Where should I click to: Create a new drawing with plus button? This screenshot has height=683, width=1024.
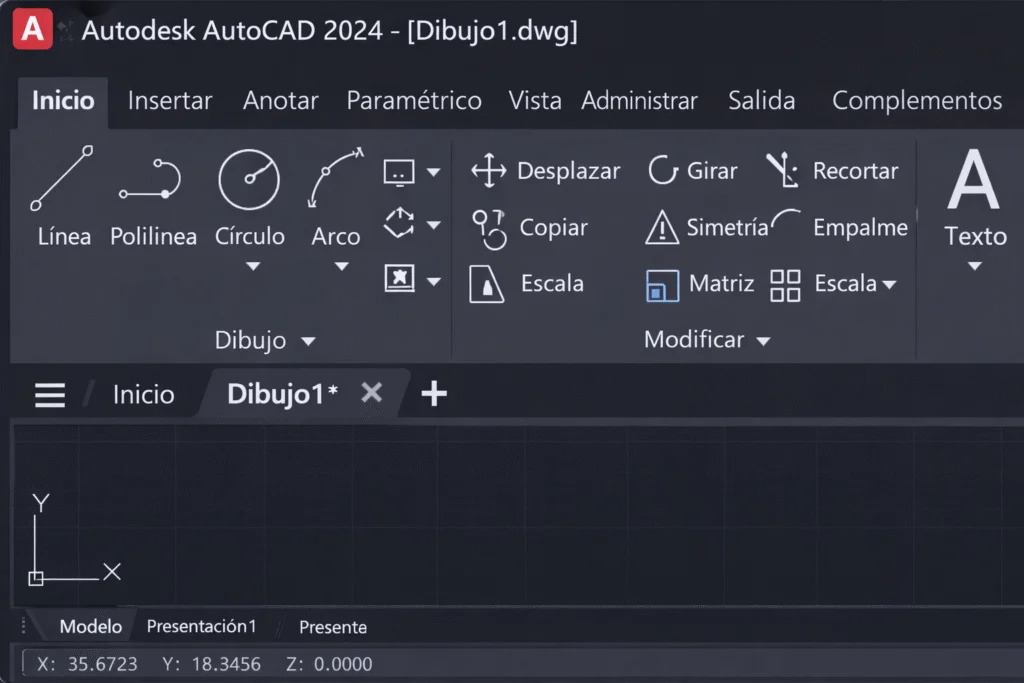click(434, 393)
